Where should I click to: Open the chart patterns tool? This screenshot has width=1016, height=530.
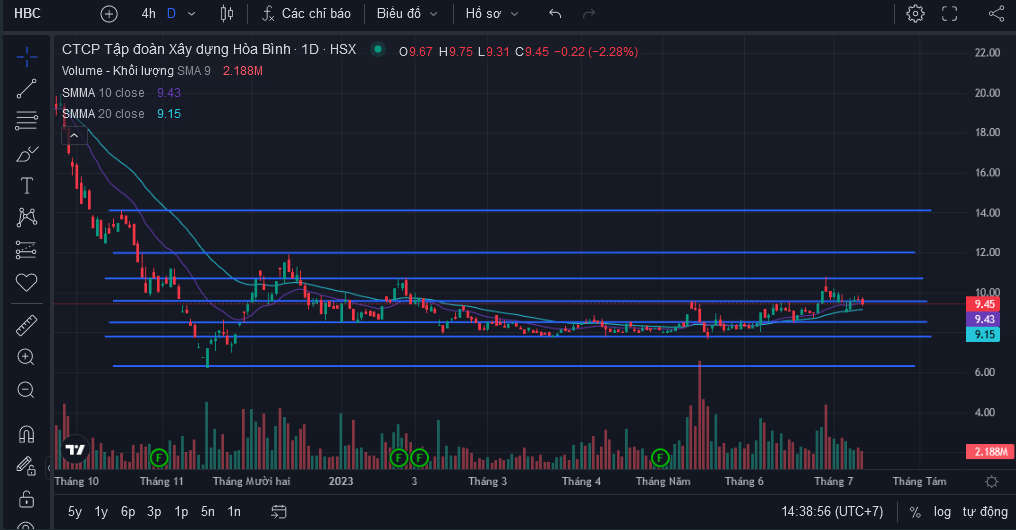coord(27,217)
